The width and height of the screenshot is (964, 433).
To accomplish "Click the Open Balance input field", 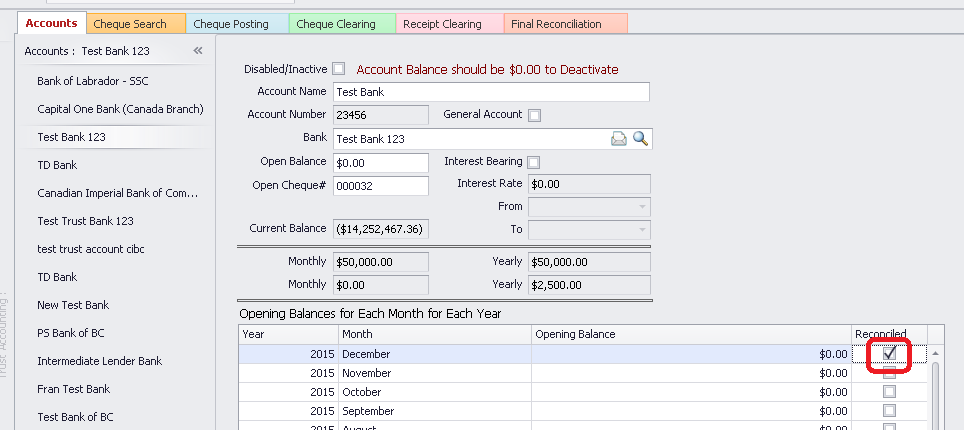I will click(x=381, y=163).
